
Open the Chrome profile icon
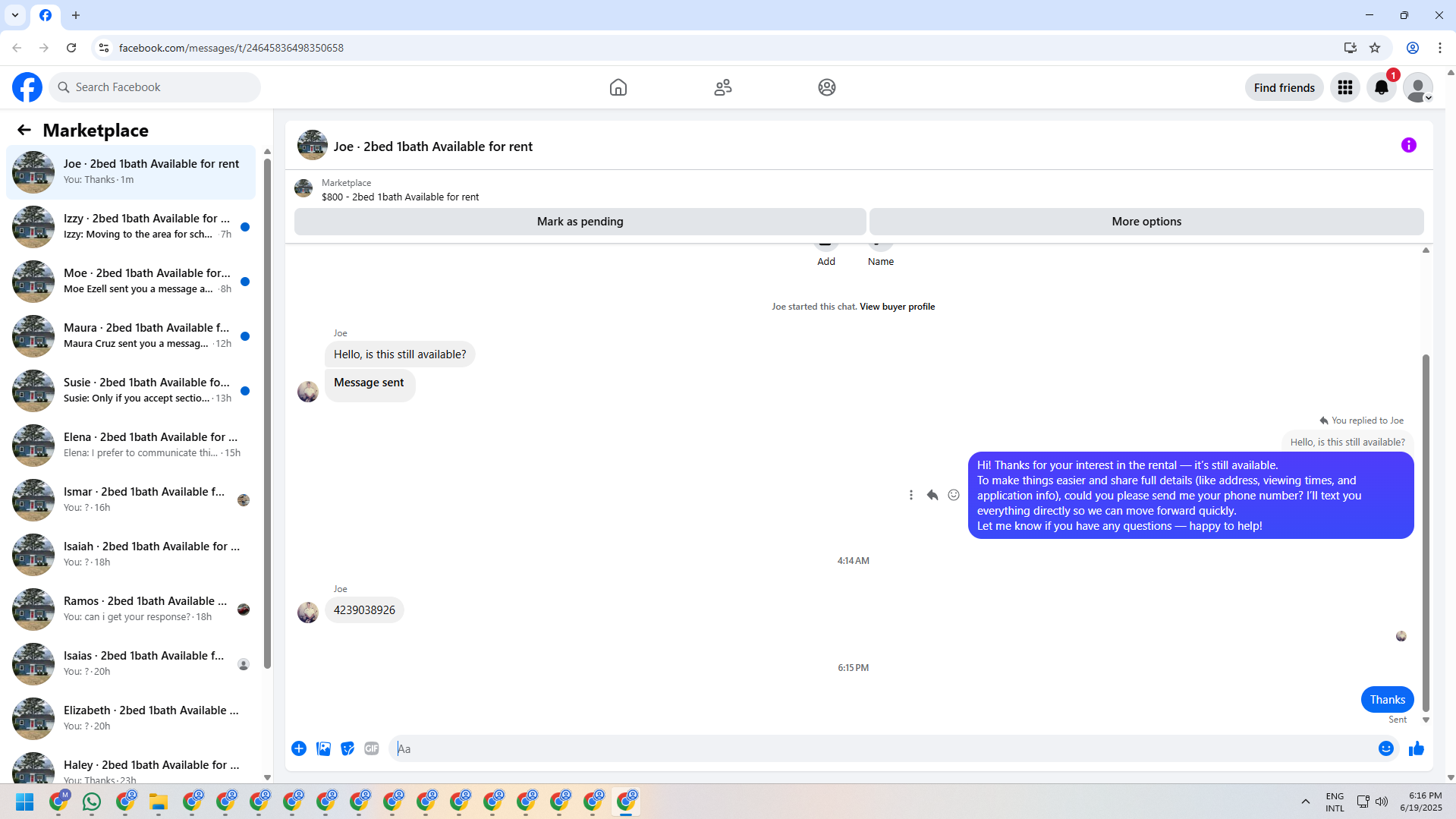tap(1413, 48)
